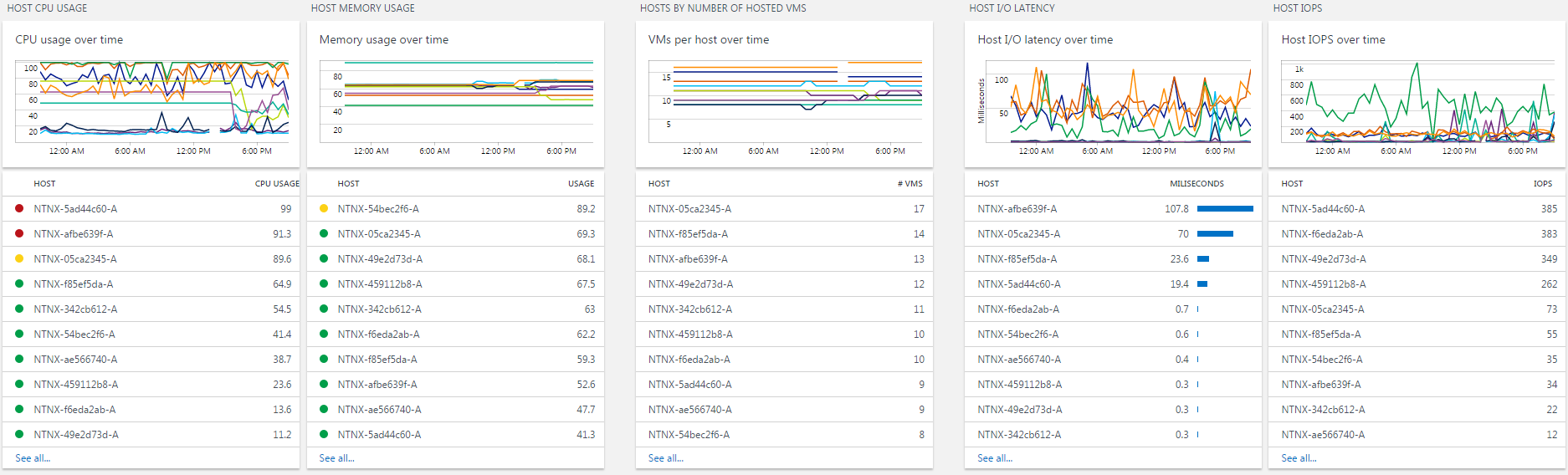This screenshot has width=1568, height=475.
Task: Select the USAGE column header in memory table
Action: (582, 183)
